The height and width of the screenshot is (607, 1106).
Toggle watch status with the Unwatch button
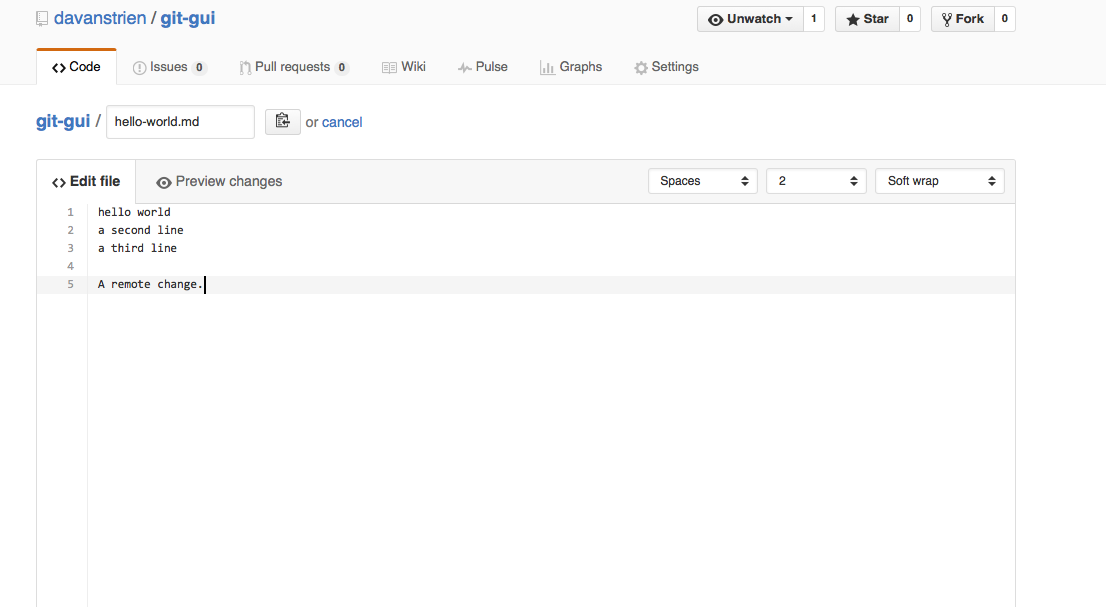point(750,18)
